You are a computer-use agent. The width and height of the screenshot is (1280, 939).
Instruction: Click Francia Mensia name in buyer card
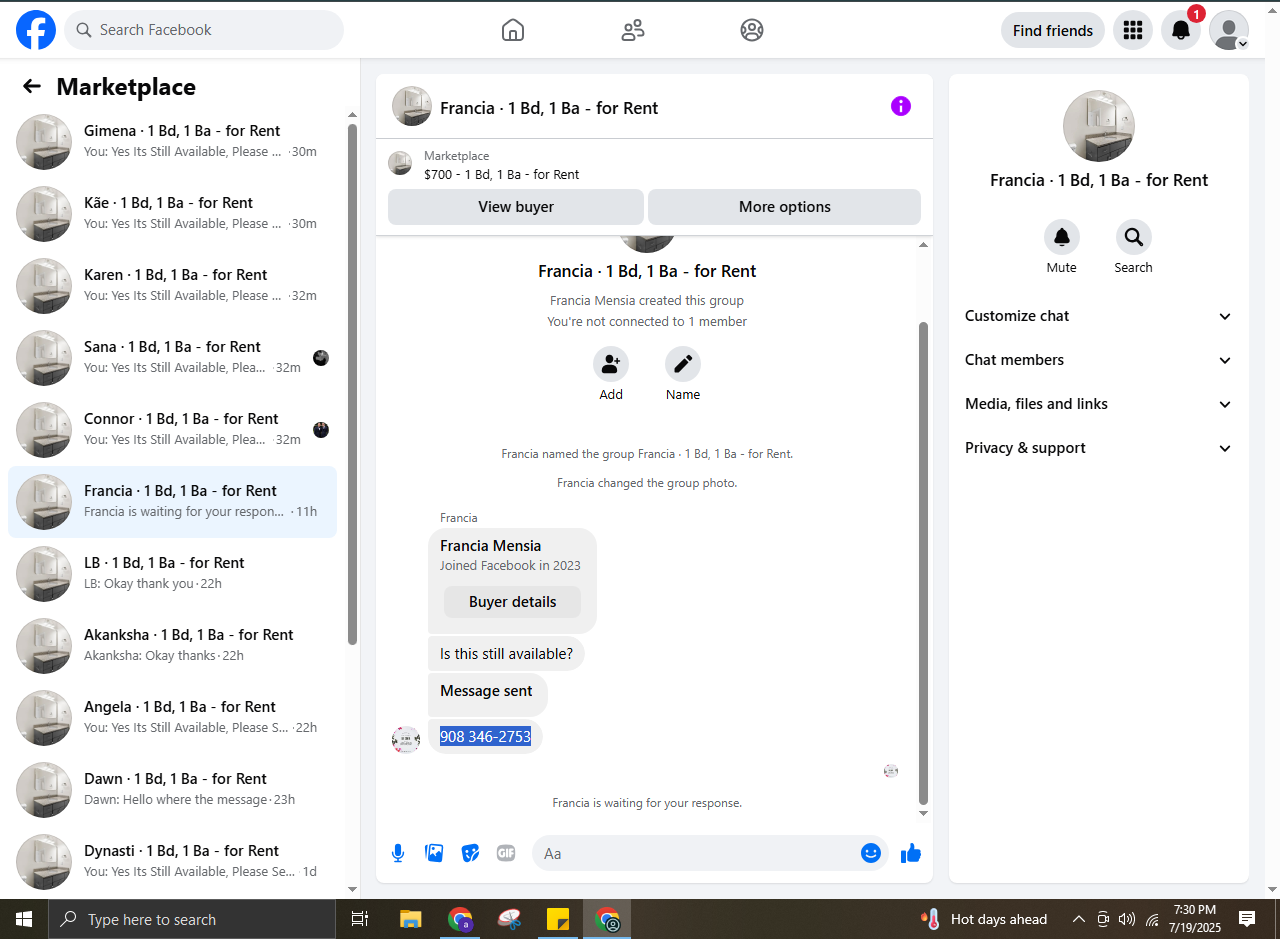point(490,546)
